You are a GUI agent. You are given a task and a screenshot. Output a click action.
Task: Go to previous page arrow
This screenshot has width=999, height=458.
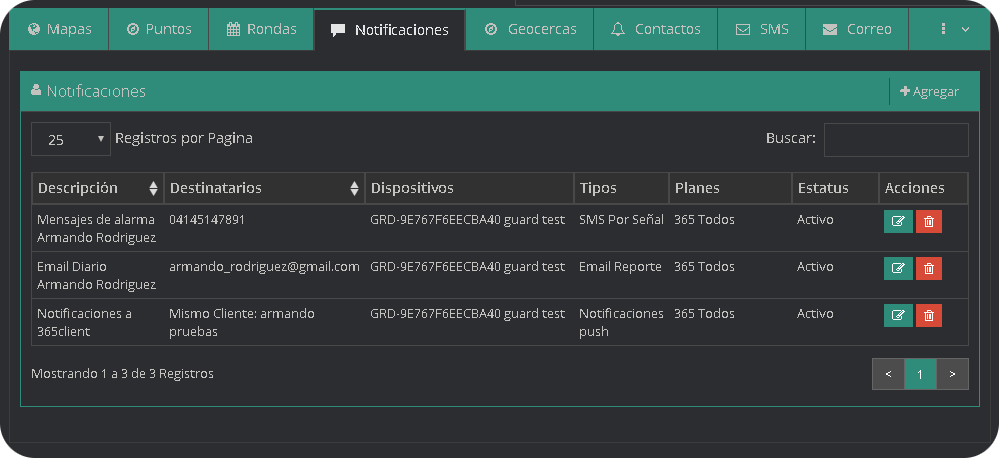coord(888,374)
